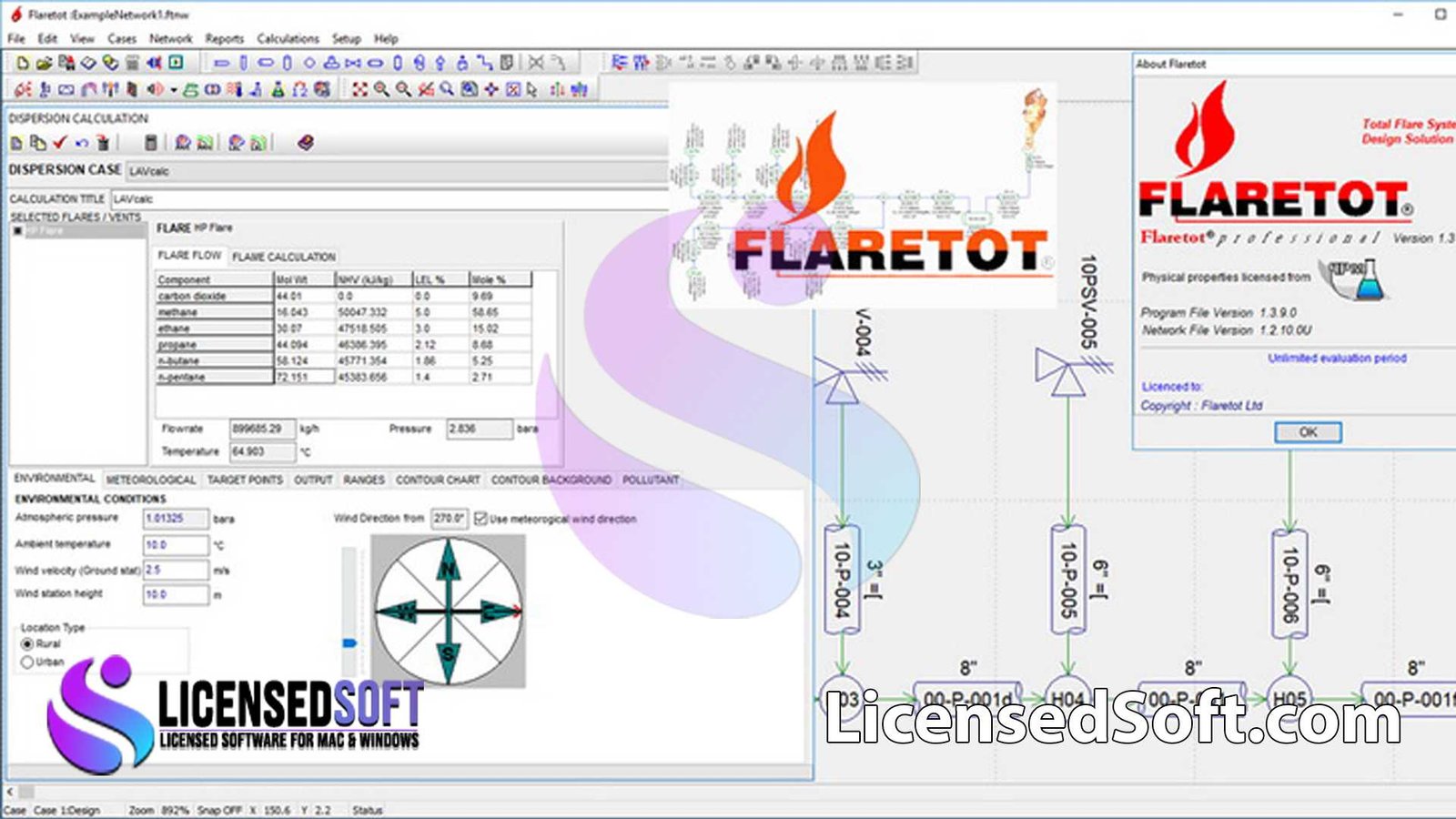Screen dimensions: 1456x819
Task: Click the zoom extents icon with red arrows
Action: [x=360, y=89]
